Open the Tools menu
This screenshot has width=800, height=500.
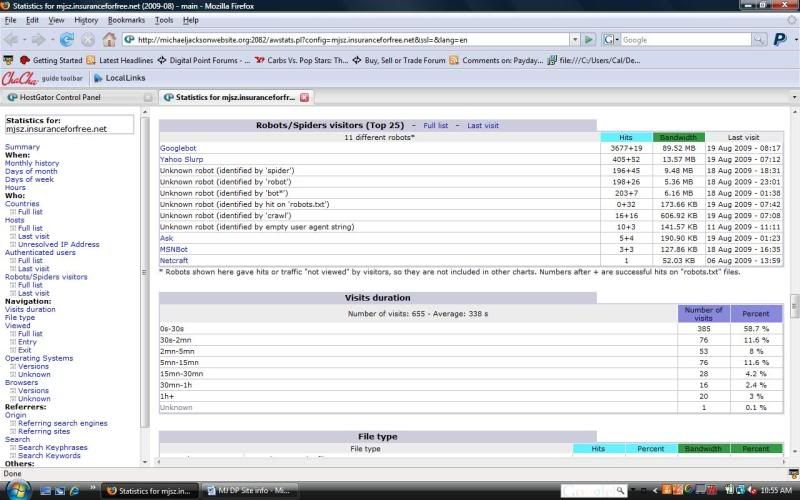point(164,20)
